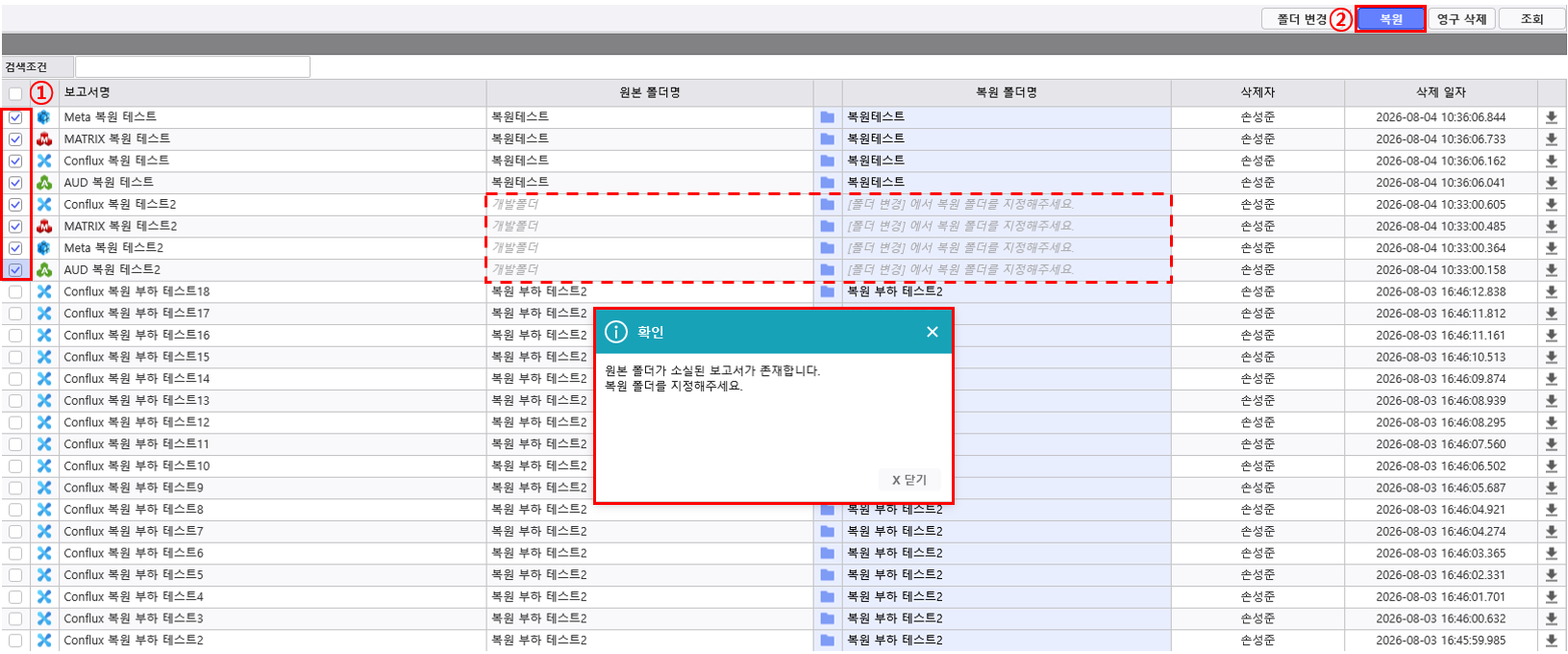Sort by the 삭제자 column header
The image size is (1568, 654).
pos(1257,92)
